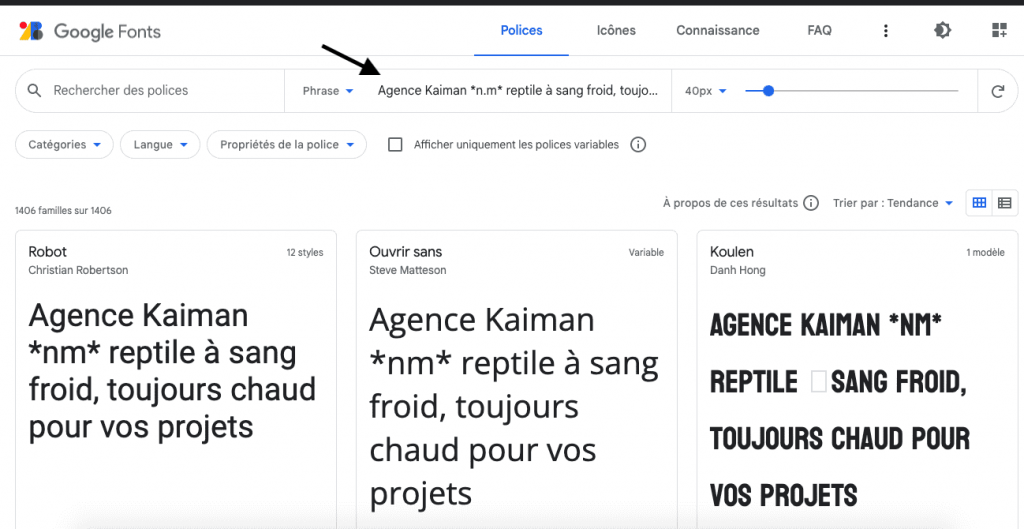Open the three-dot more options menu
The width and height of the screenshot is (1024, 529).
(x=886, y=31)
